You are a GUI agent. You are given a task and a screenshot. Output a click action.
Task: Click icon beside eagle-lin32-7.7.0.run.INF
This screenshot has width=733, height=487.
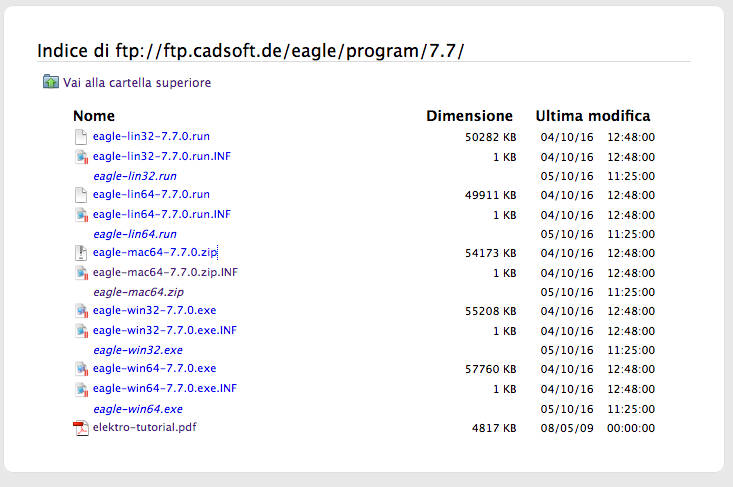81,157
